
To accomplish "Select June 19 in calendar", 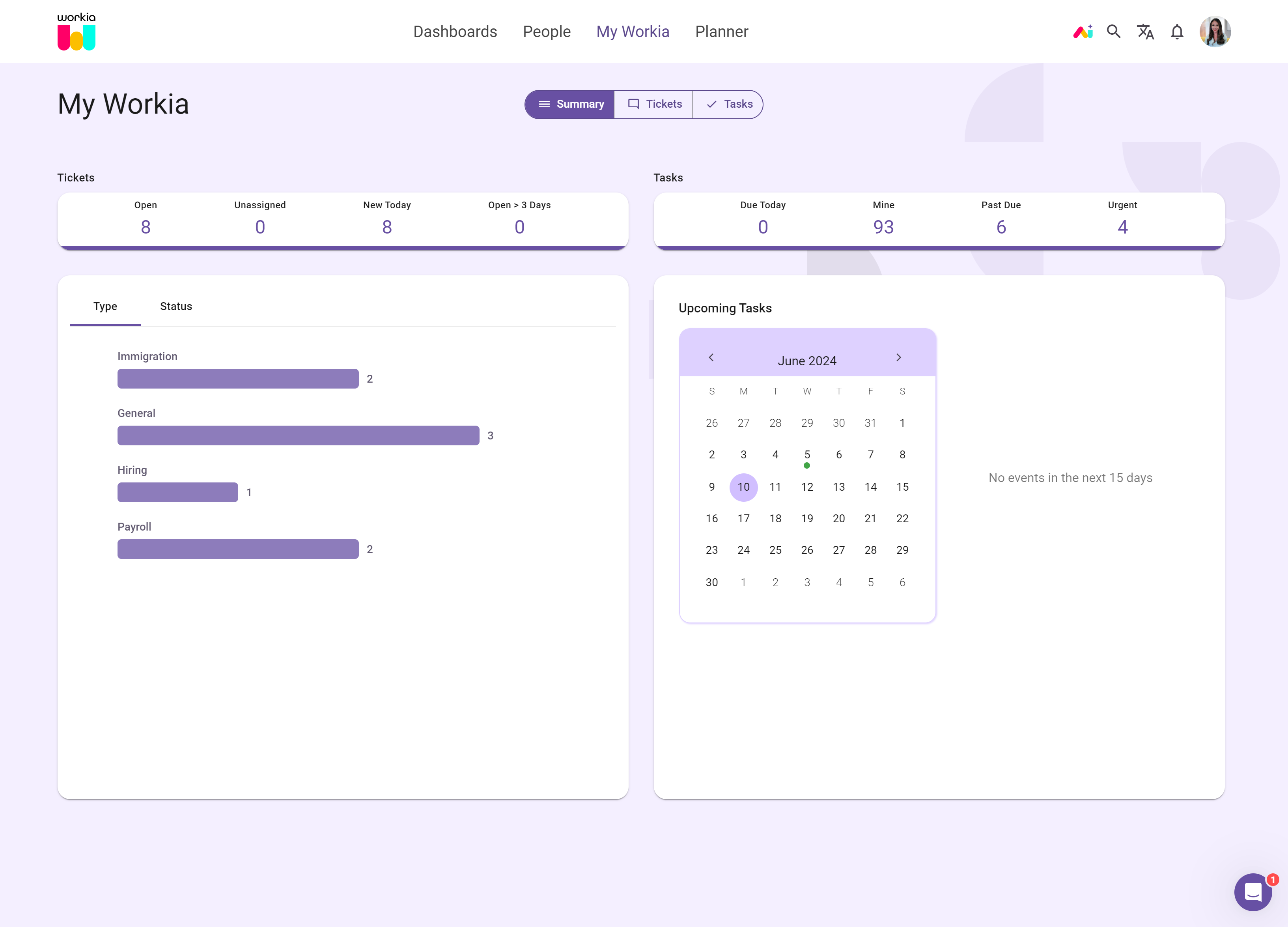I will pyautogui.click(x=807, y=519).
